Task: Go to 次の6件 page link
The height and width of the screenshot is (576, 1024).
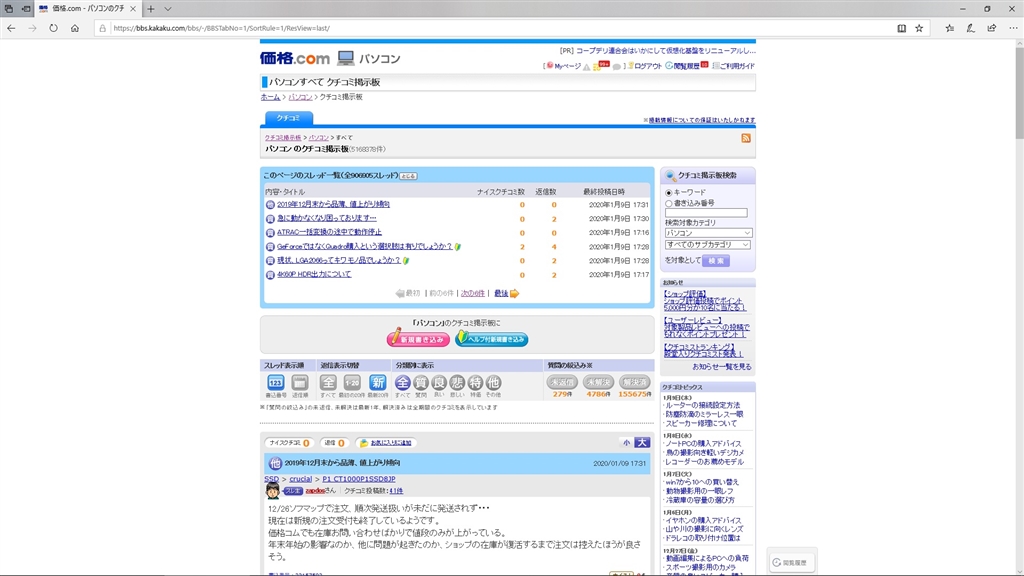Action: pos(473,293)
